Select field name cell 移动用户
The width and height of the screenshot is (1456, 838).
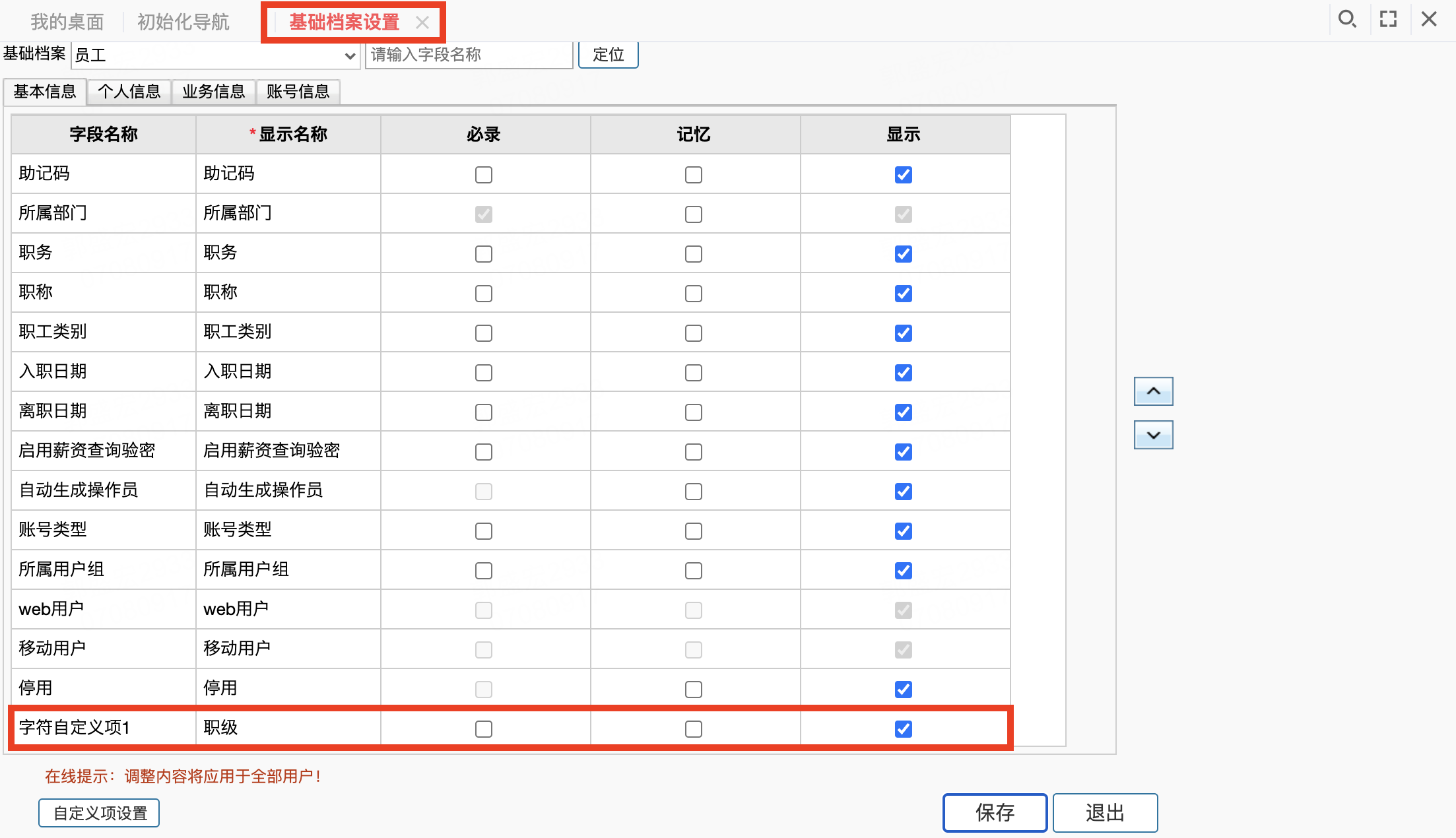tap(104, 649)
